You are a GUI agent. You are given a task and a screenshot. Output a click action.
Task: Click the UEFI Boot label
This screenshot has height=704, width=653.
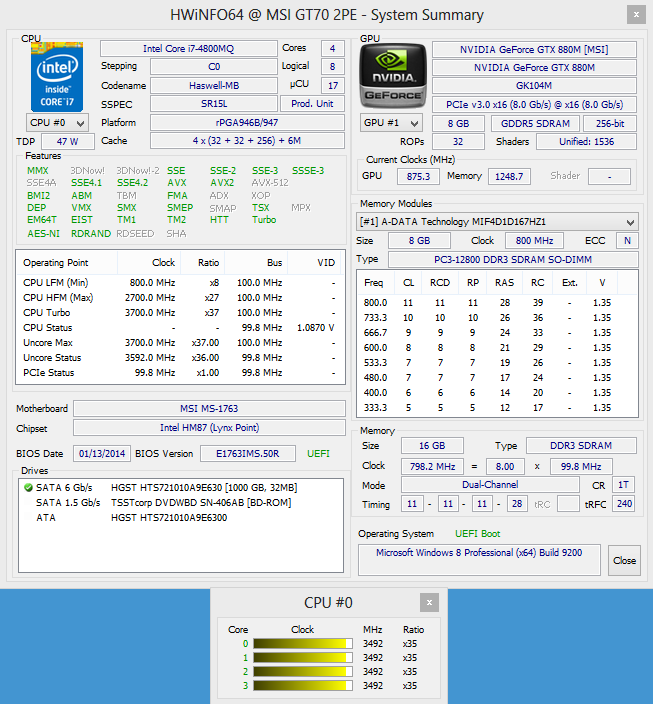pos(477,533)
